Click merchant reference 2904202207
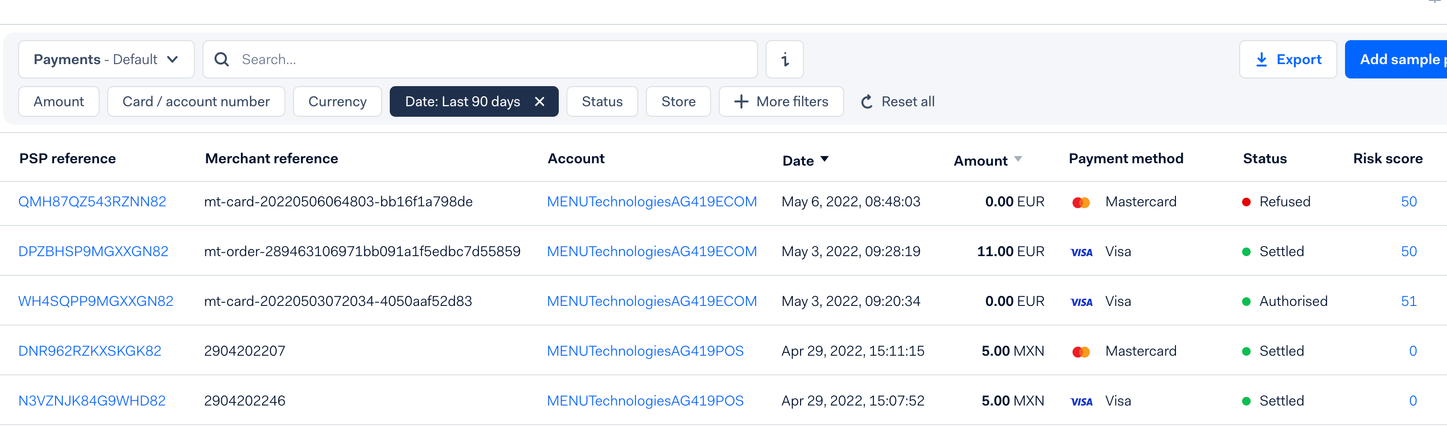Screen dimensions: 1447x427 click(245, 351)
